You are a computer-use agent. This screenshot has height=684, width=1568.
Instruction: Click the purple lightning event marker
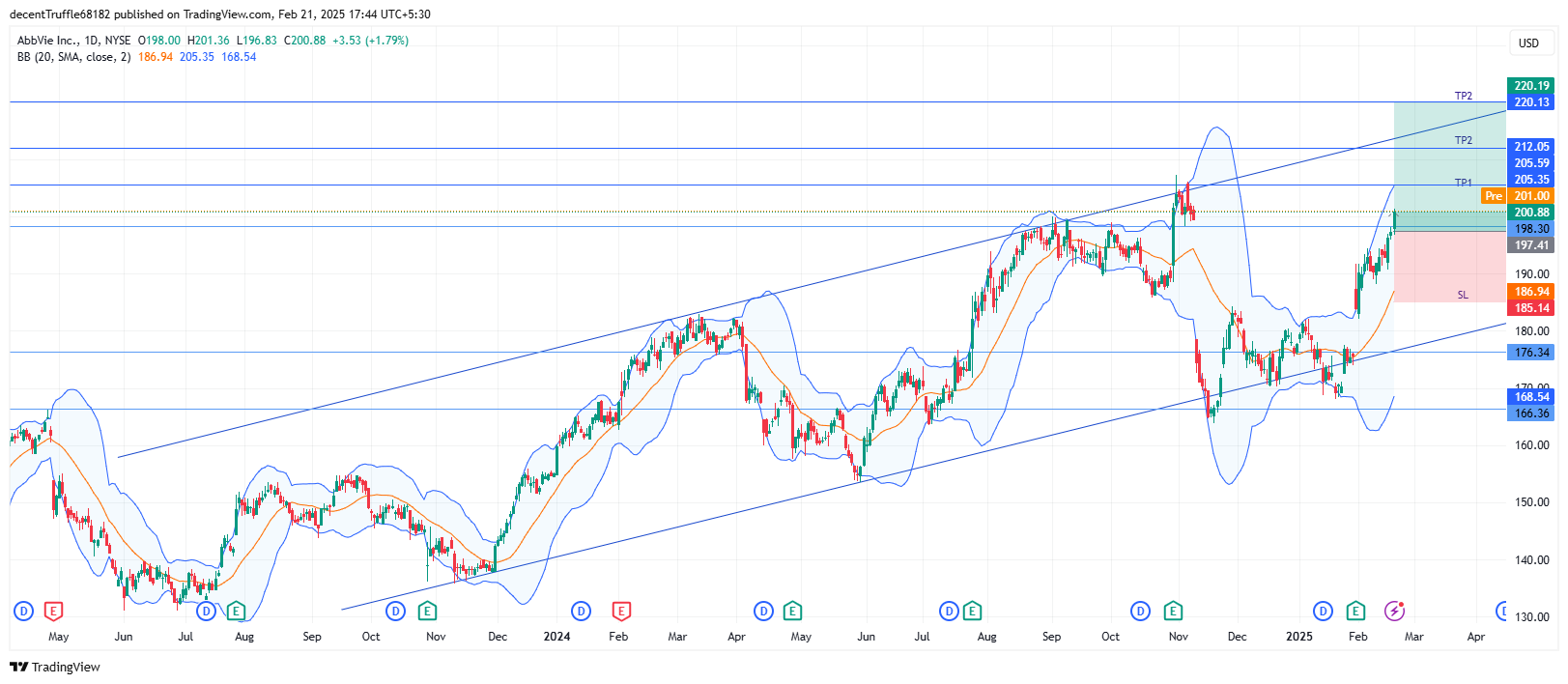tap(1394, 611)
